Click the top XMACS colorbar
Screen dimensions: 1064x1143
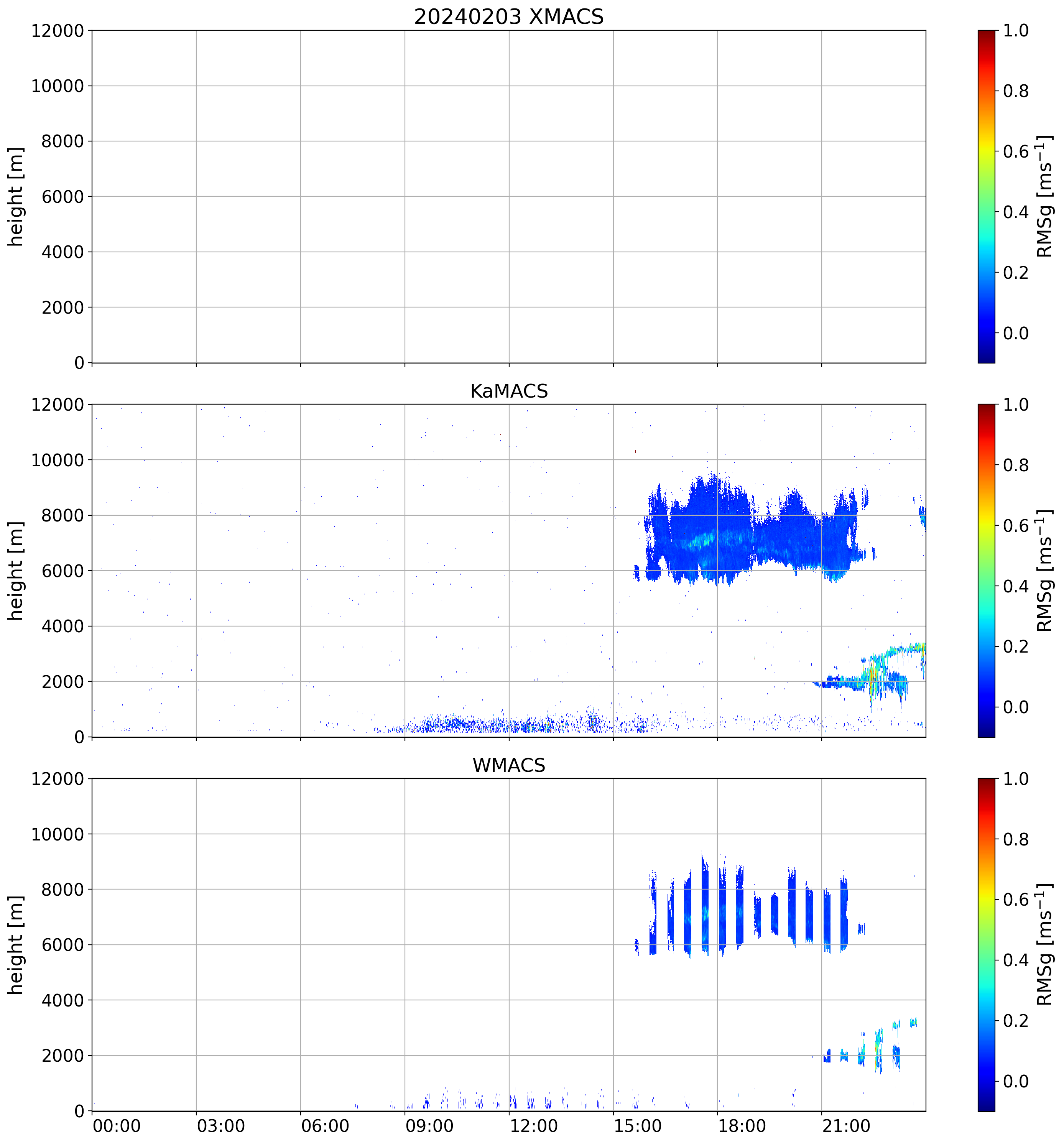[x=986, y=196]
